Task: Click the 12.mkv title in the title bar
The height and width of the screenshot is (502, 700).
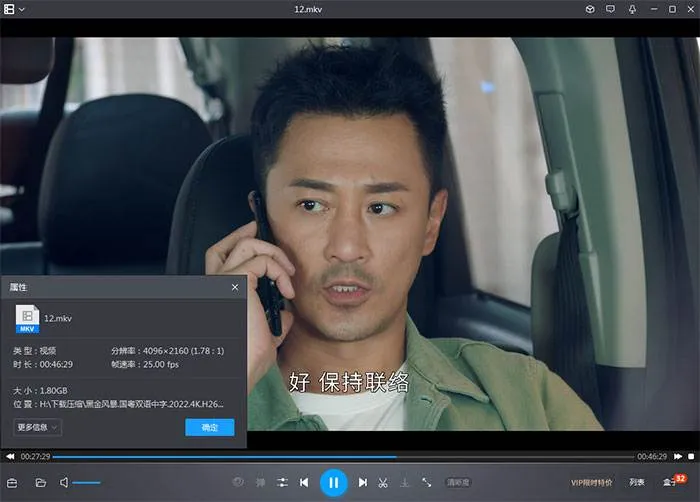Action: 308,9
